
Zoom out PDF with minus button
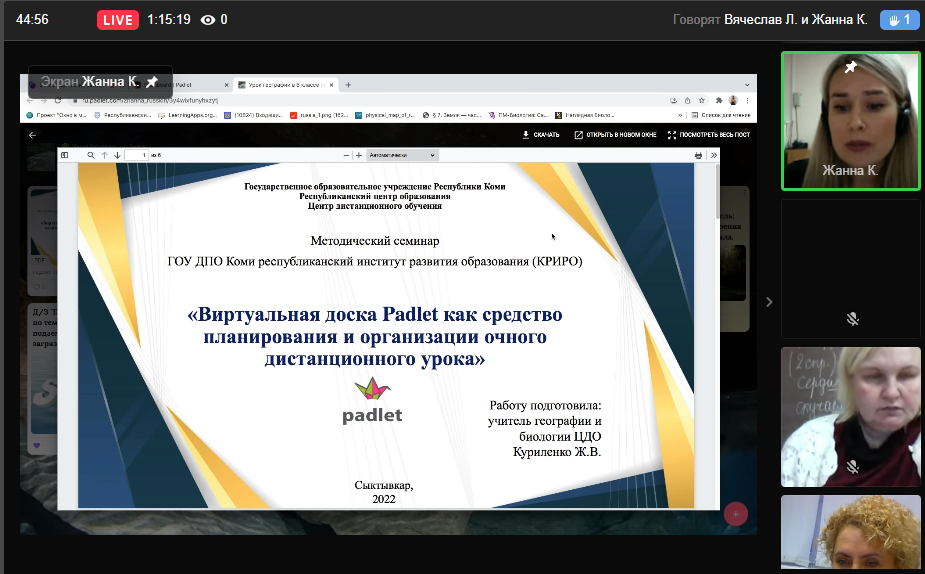click(346, 155)
